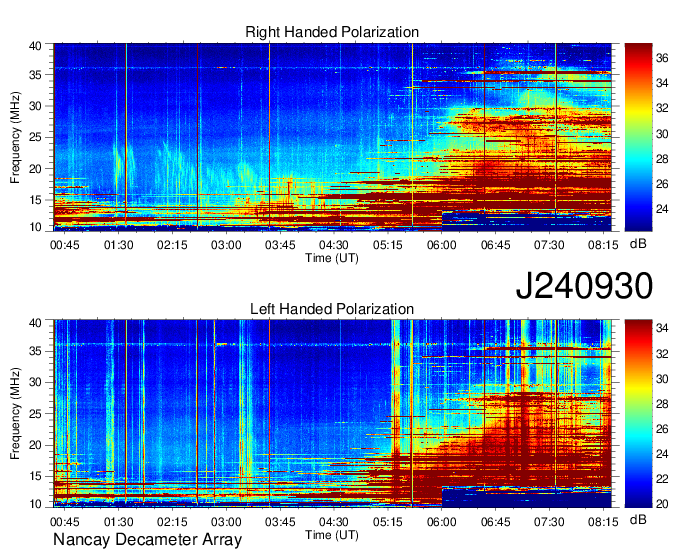680x552 pixels.
Task: Click the 06:45 time tick under upper plot
Action: coord(495,245)
